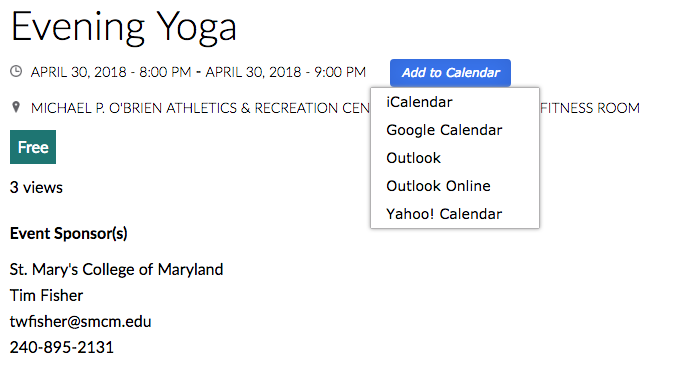Click the clock icon beside the event date
The image size is (678, 392).
(16, 71)
